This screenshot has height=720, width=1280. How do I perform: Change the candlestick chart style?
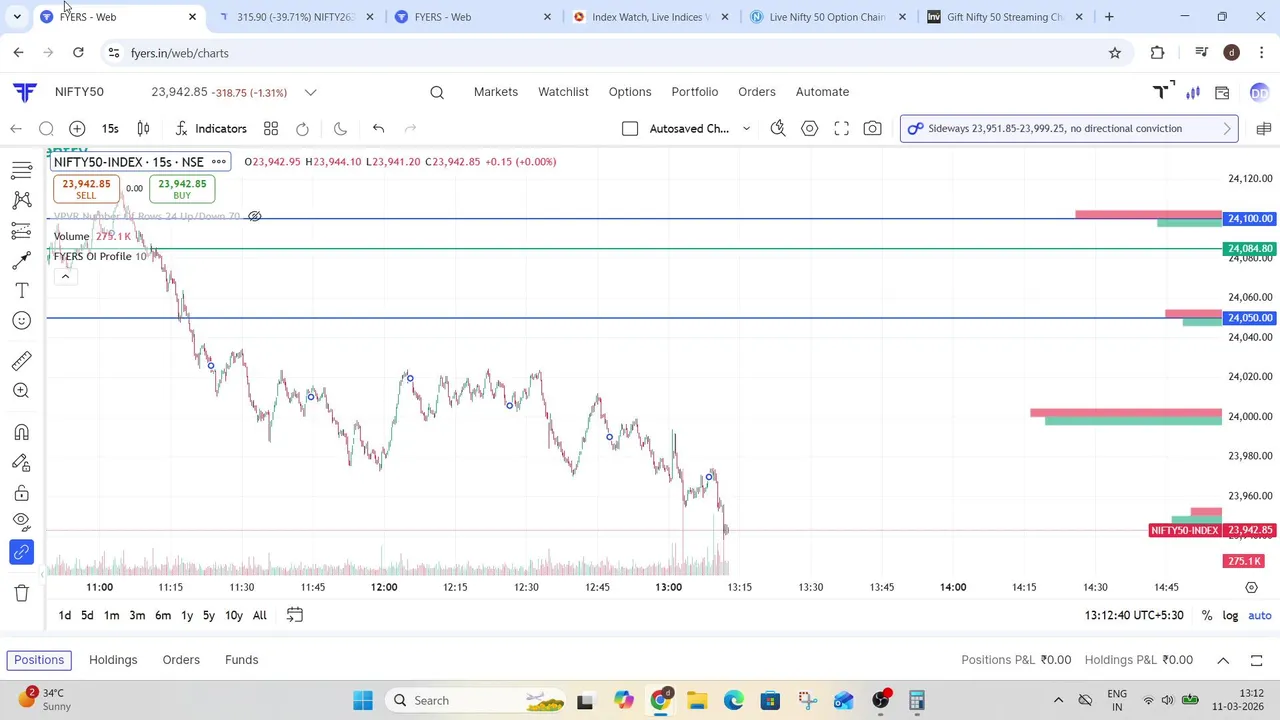[x=143, y=128]
